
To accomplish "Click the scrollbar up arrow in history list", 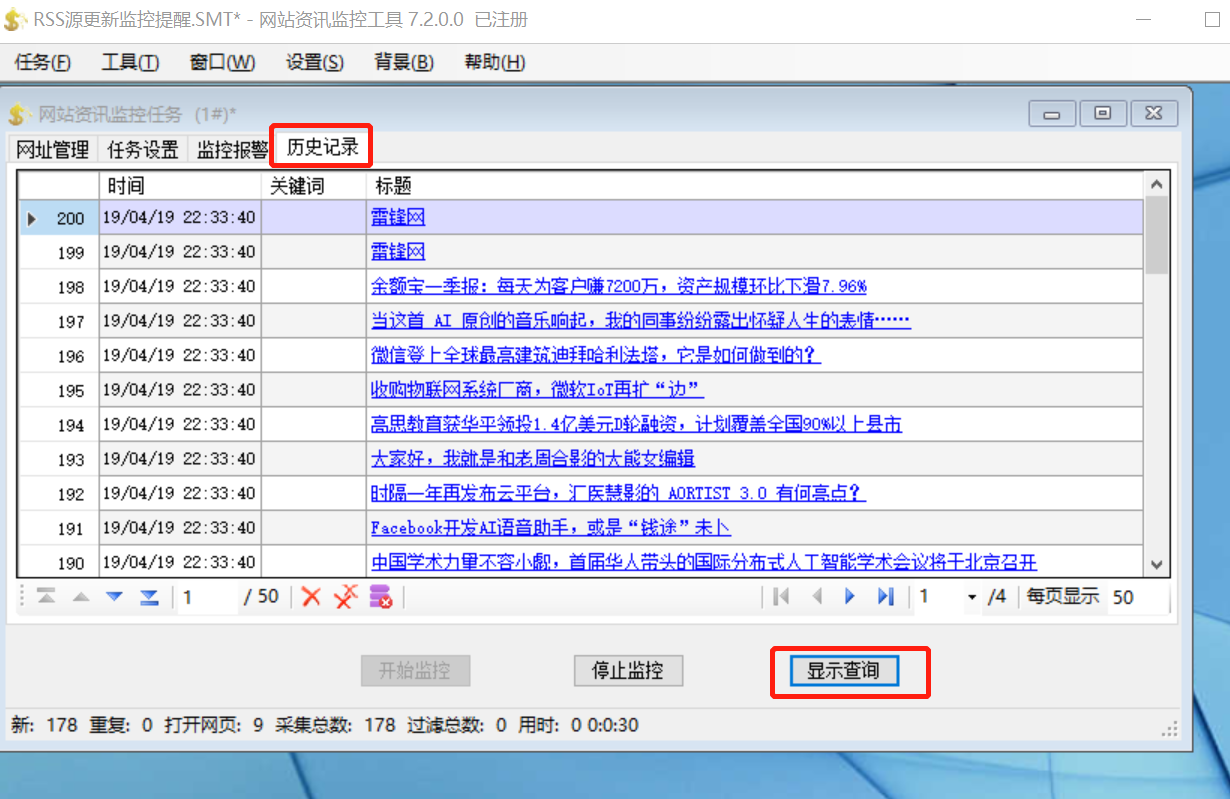I will coord(1157,185).
